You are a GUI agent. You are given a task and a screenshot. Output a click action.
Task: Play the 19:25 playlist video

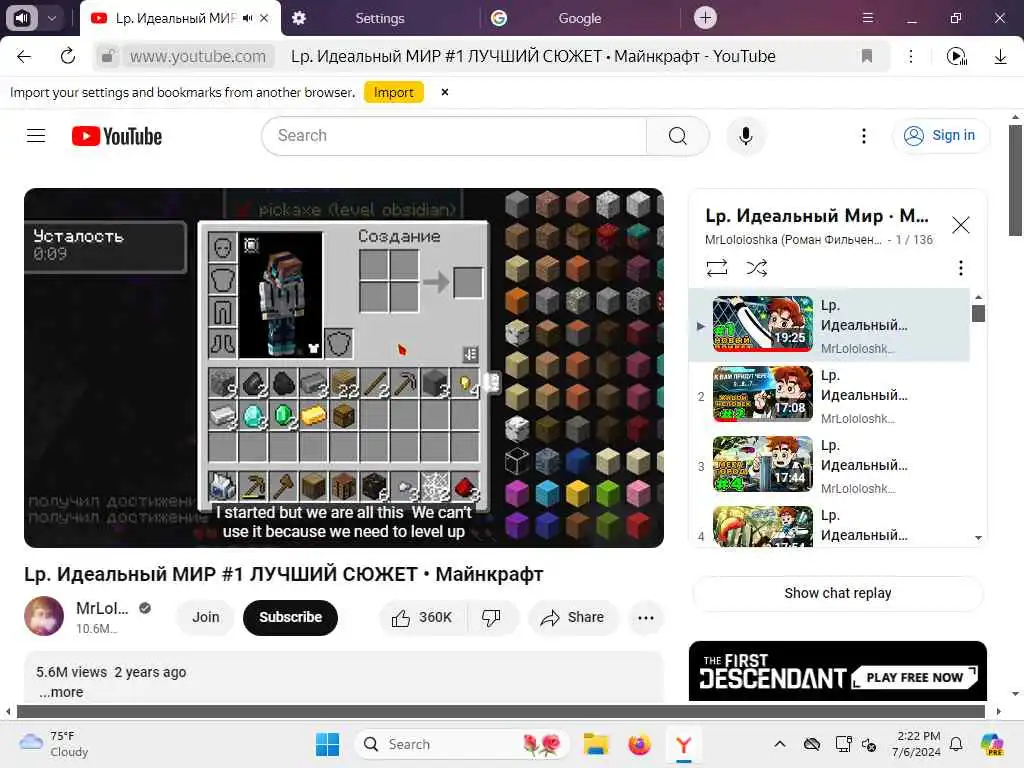click(x=763, y=324)
